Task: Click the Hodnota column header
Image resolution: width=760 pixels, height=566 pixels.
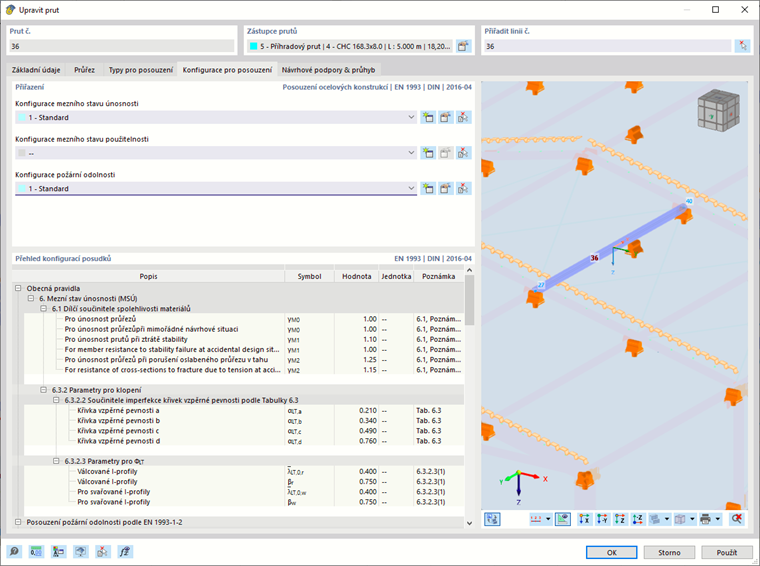Action: tap(357, 276)
